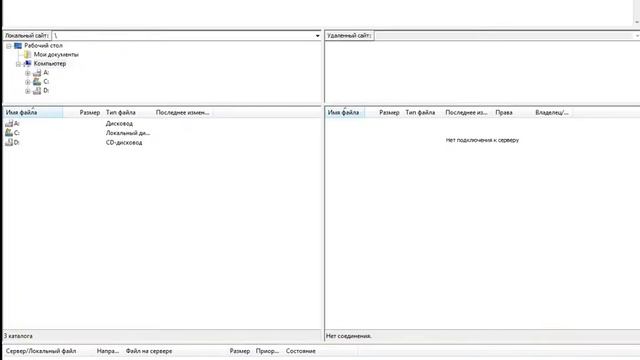Expand the D: drive tree node
Viewport: 640px width, 360px height.
[28, 91]
